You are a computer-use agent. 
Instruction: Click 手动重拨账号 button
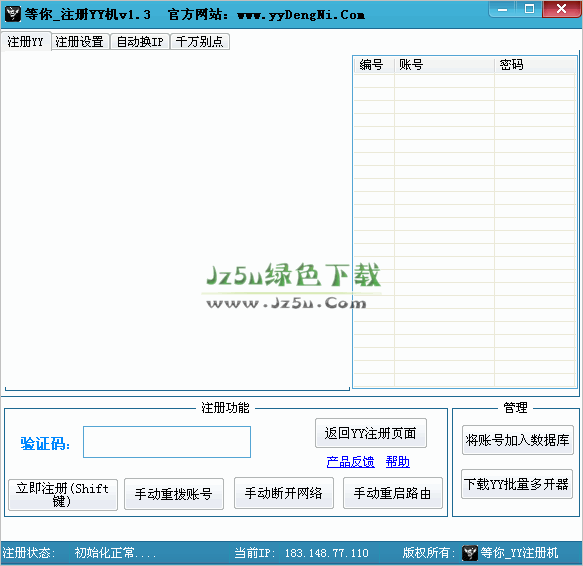(174, 494)
